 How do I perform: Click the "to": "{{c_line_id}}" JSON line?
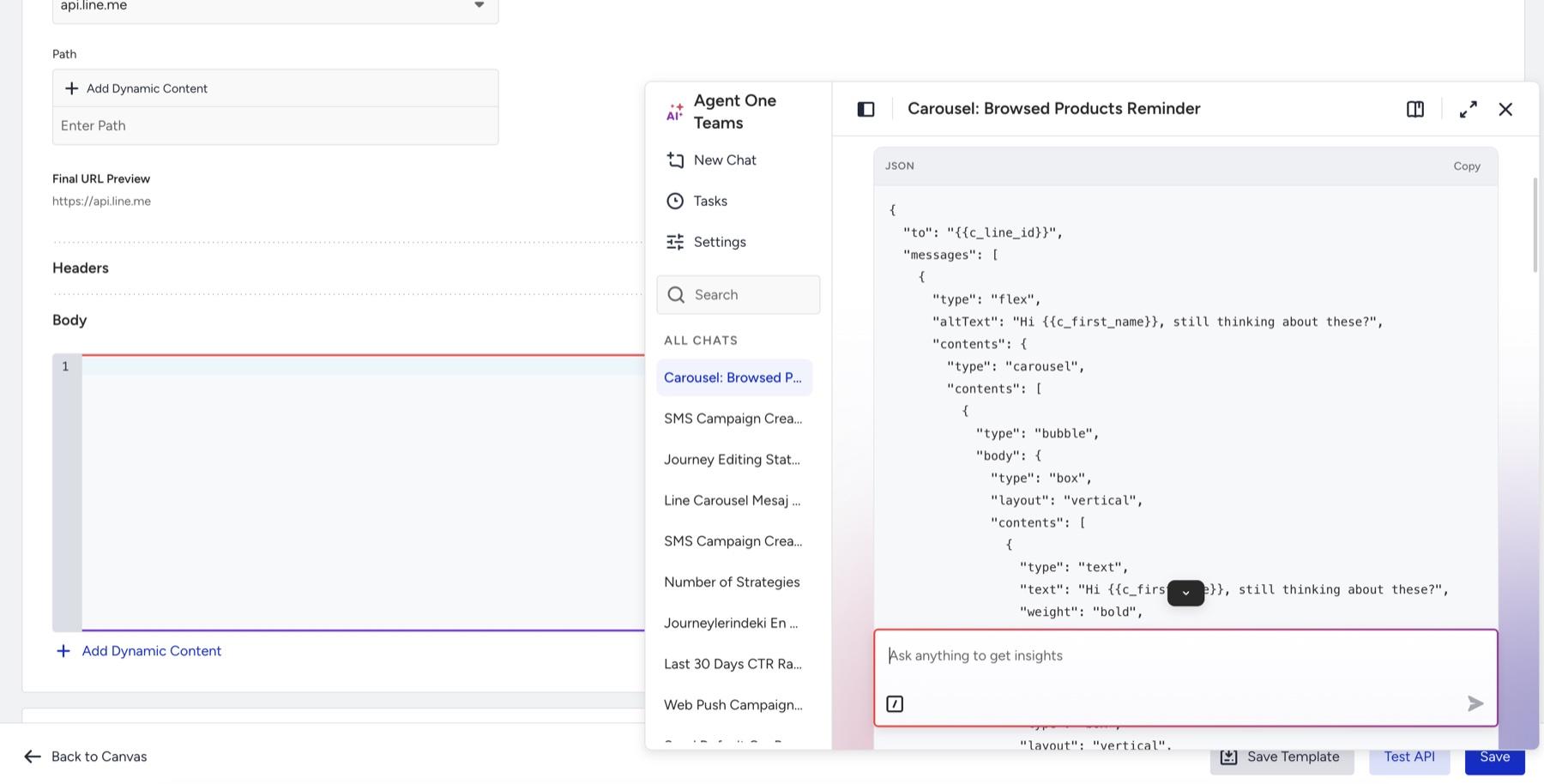pyautogui.click(x=983, y=232)
